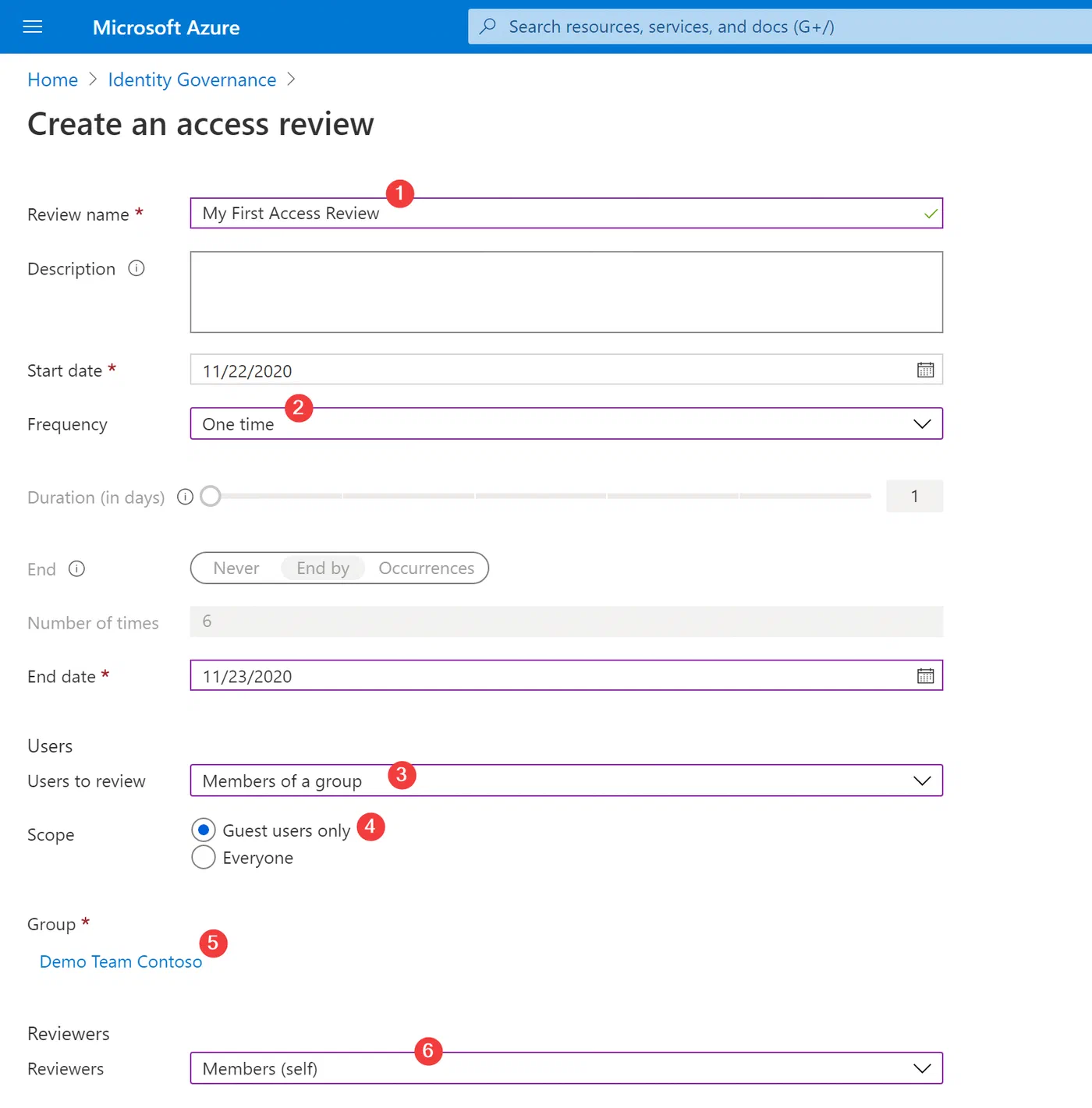
Task: Click the Scope label
Action: pos(51,834)
